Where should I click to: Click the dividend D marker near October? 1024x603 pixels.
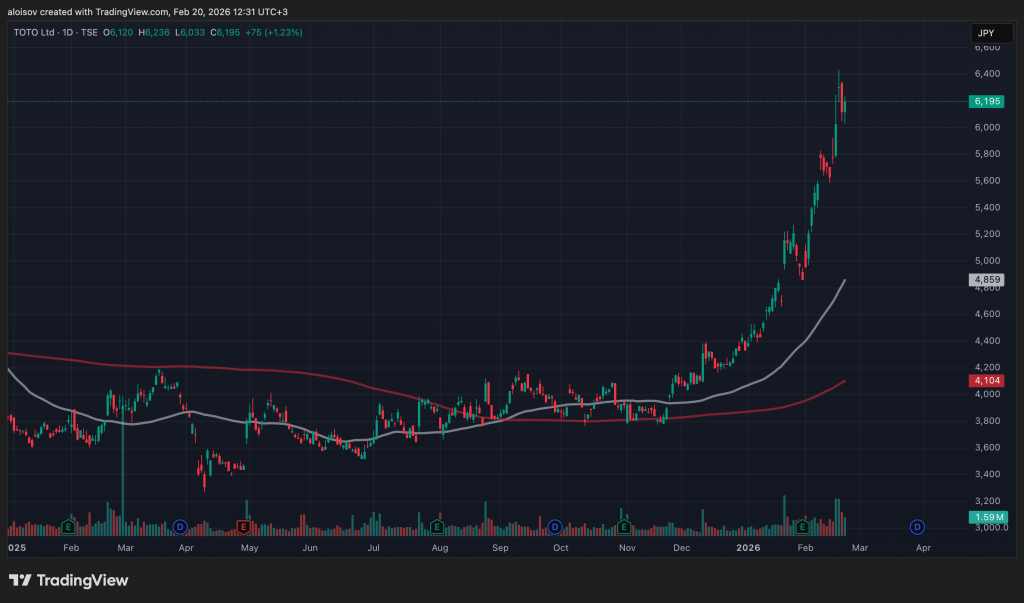click(554, 525)
